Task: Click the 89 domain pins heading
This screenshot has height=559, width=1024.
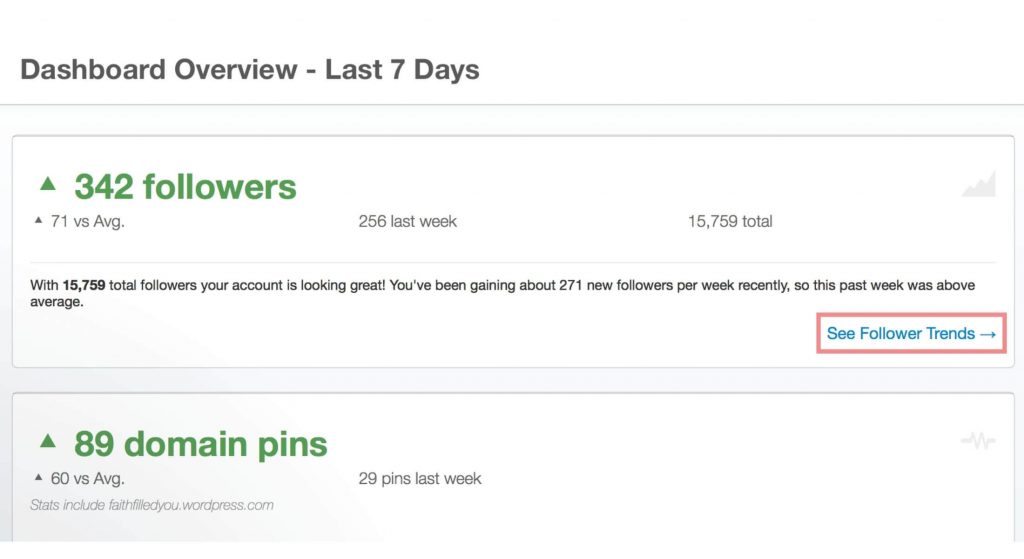Action: click(x=200, y=444)
